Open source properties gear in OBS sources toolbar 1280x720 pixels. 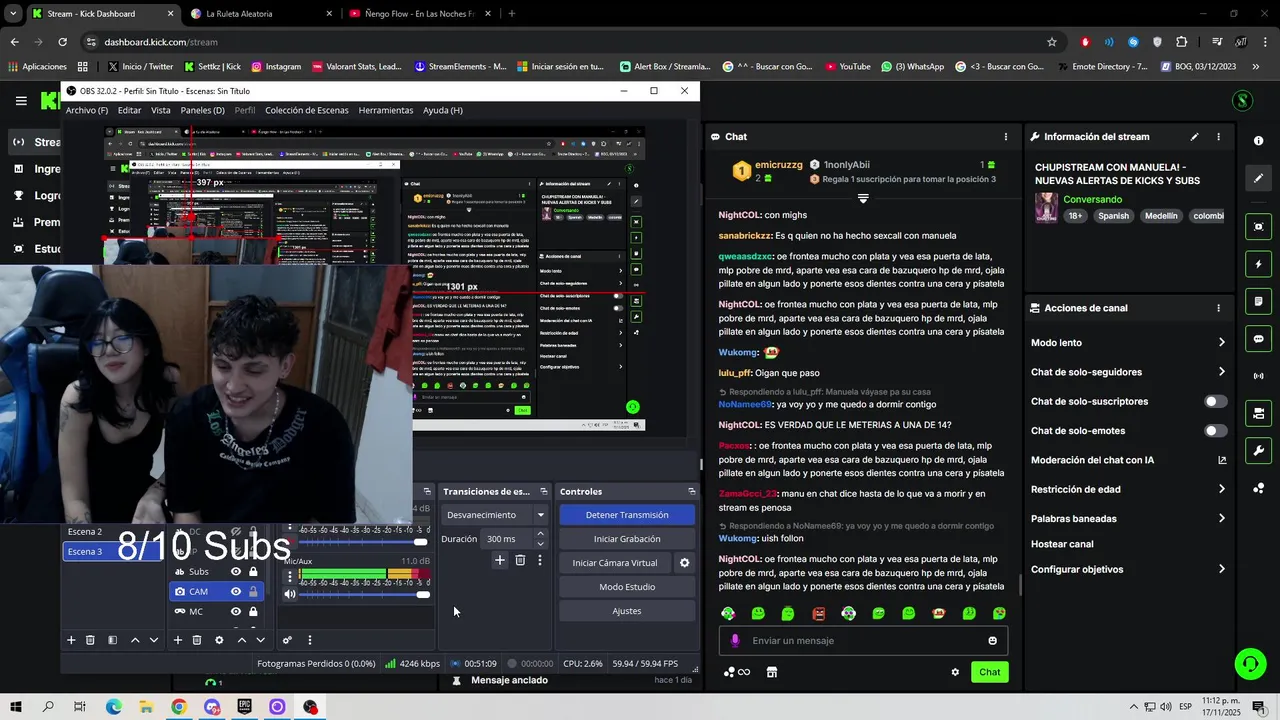point(219,640)
